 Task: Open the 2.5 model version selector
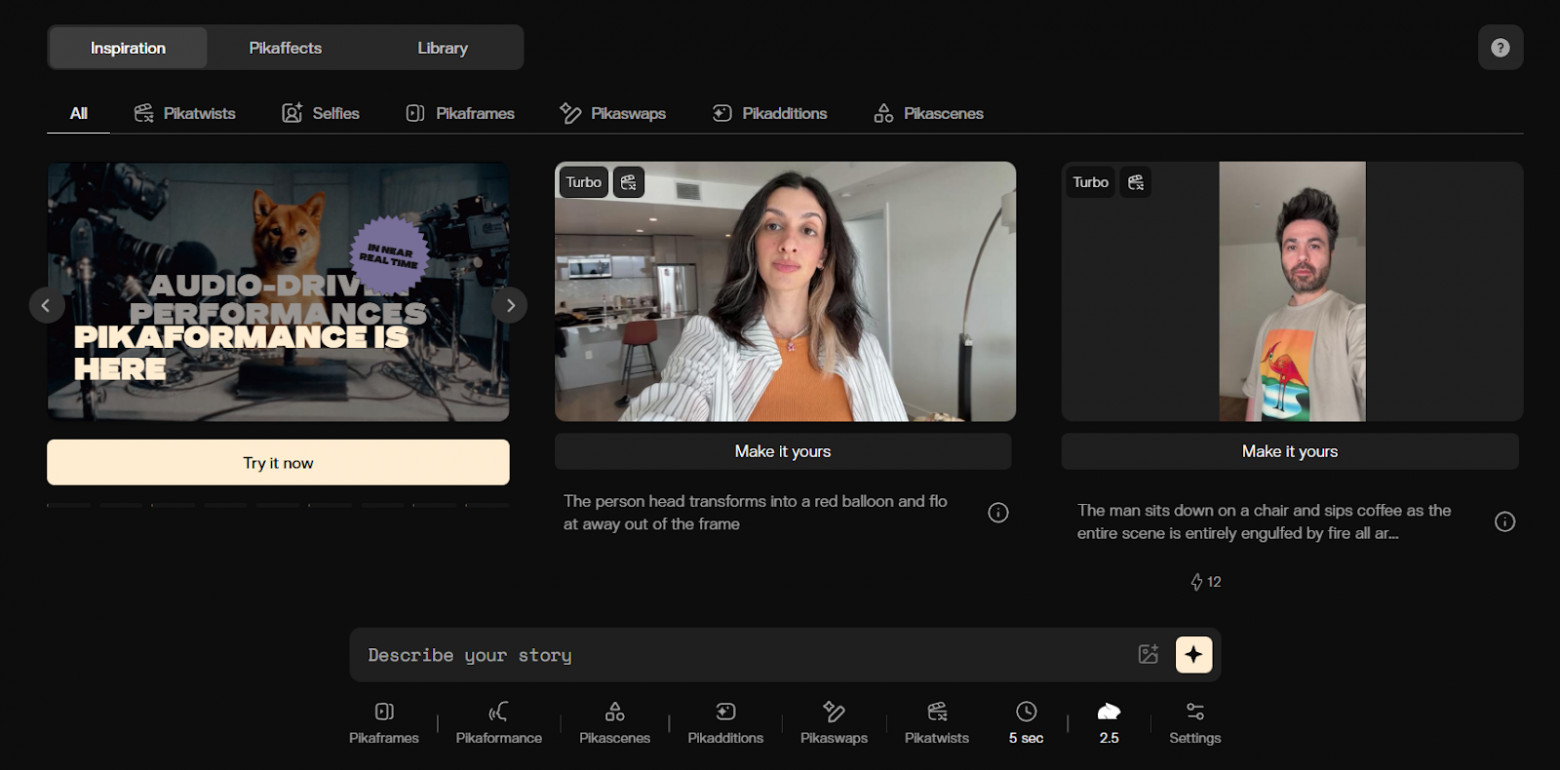(1109, 723)
